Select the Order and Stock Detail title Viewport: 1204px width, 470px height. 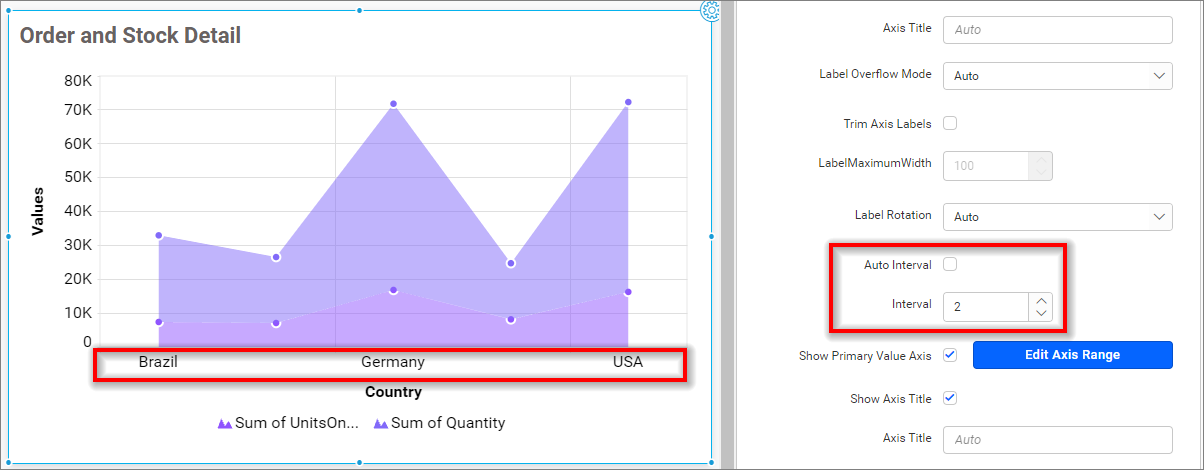pos(130,36)
